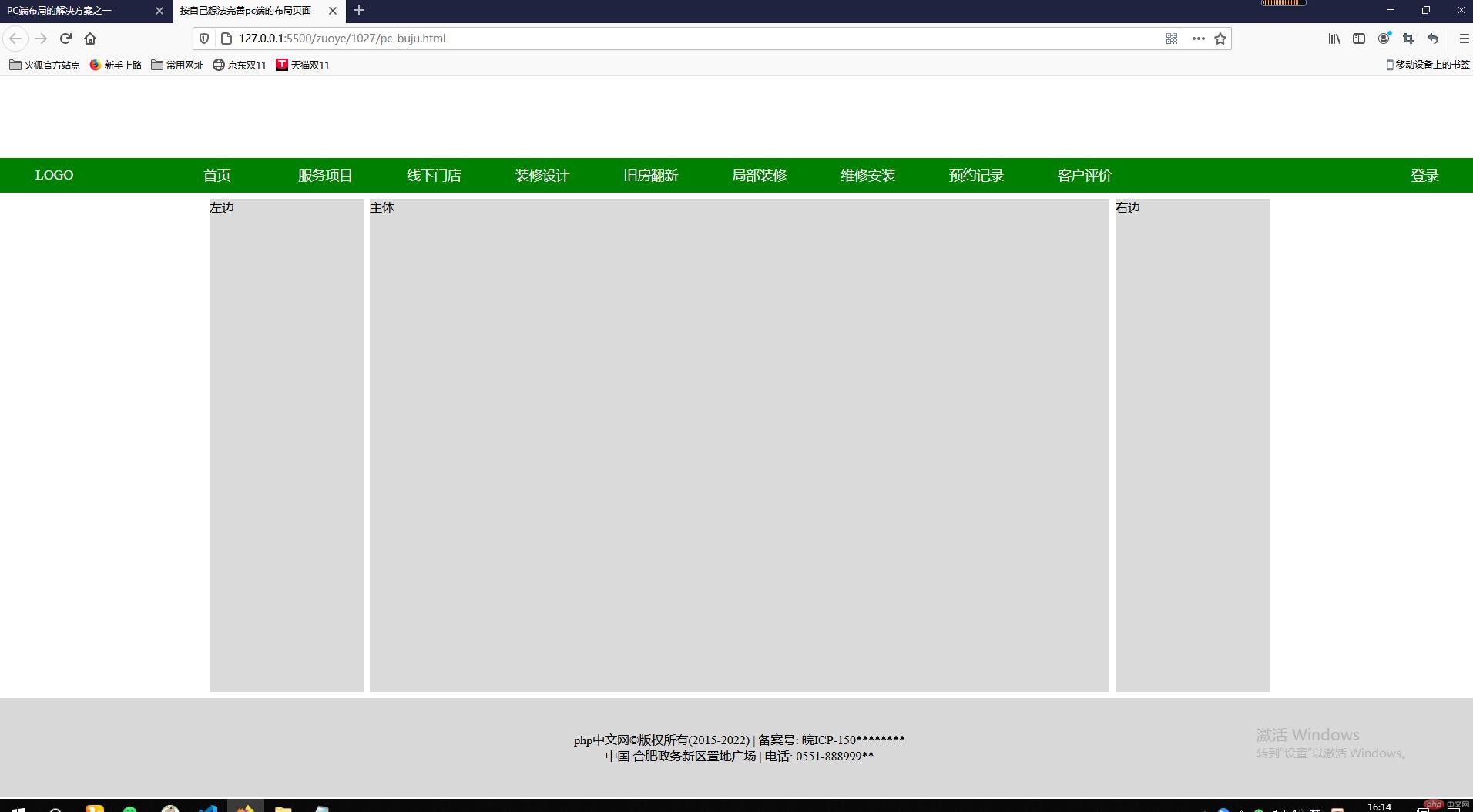The image size is (1473, 812).
Task: Select 线下门店 in the navbar
Action: point(434,176)
